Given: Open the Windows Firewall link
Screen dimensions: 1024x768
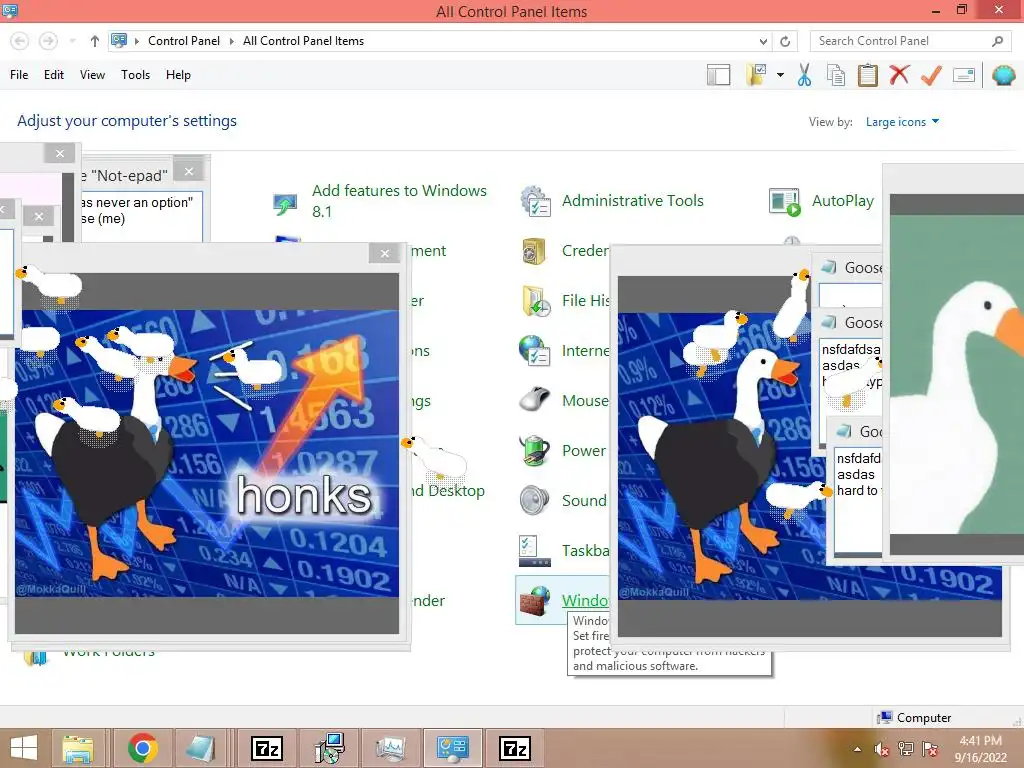Looking at the screenshot, I should click(585, 600).
